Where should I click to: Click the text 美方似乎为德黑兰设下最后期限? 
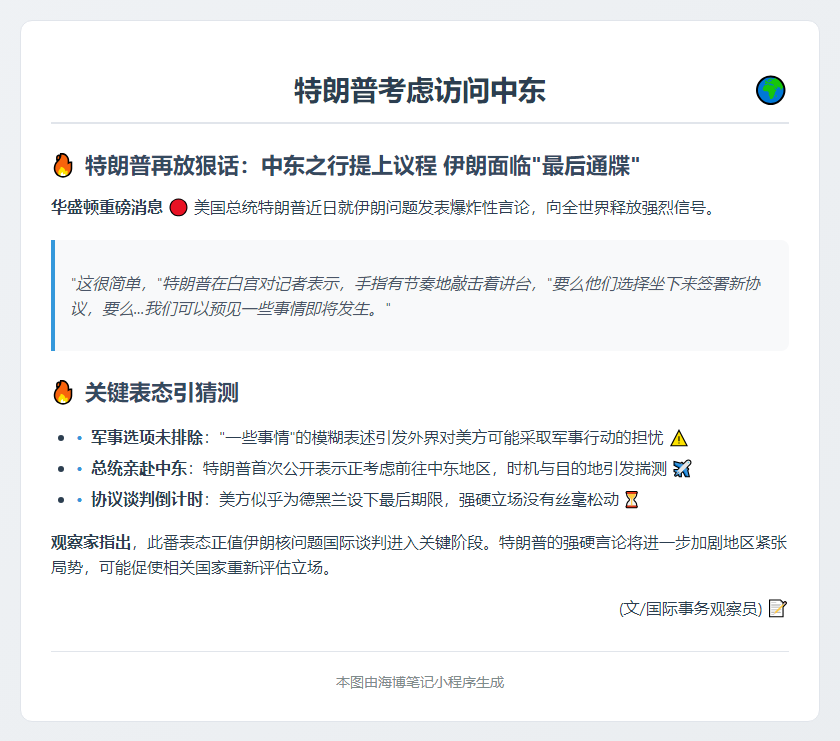[331, 500]
